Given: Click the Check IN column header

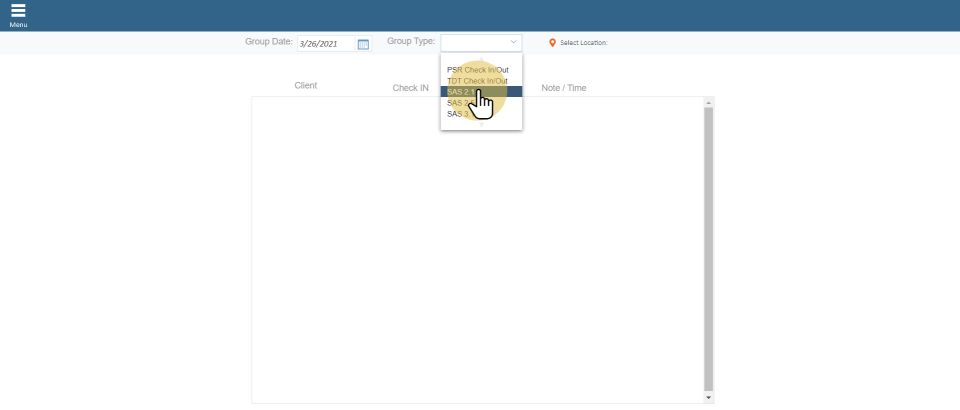Looking at the screenshot, I should click(410, 88).
